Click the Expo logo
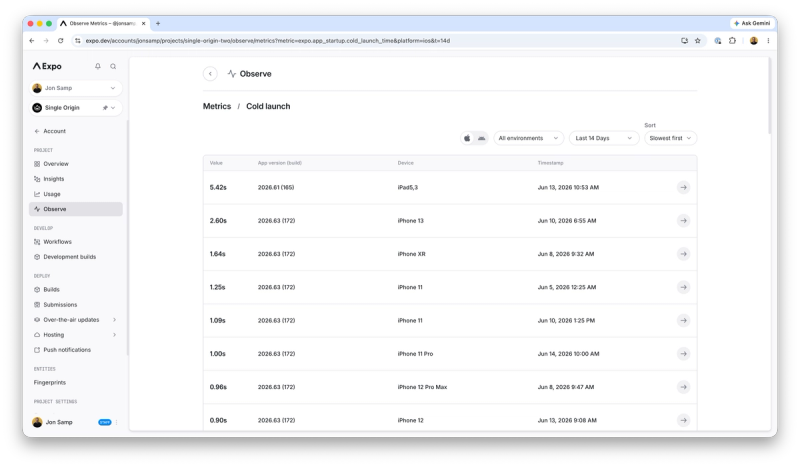This screenshot has width=800, height=467. pos(47,66)
